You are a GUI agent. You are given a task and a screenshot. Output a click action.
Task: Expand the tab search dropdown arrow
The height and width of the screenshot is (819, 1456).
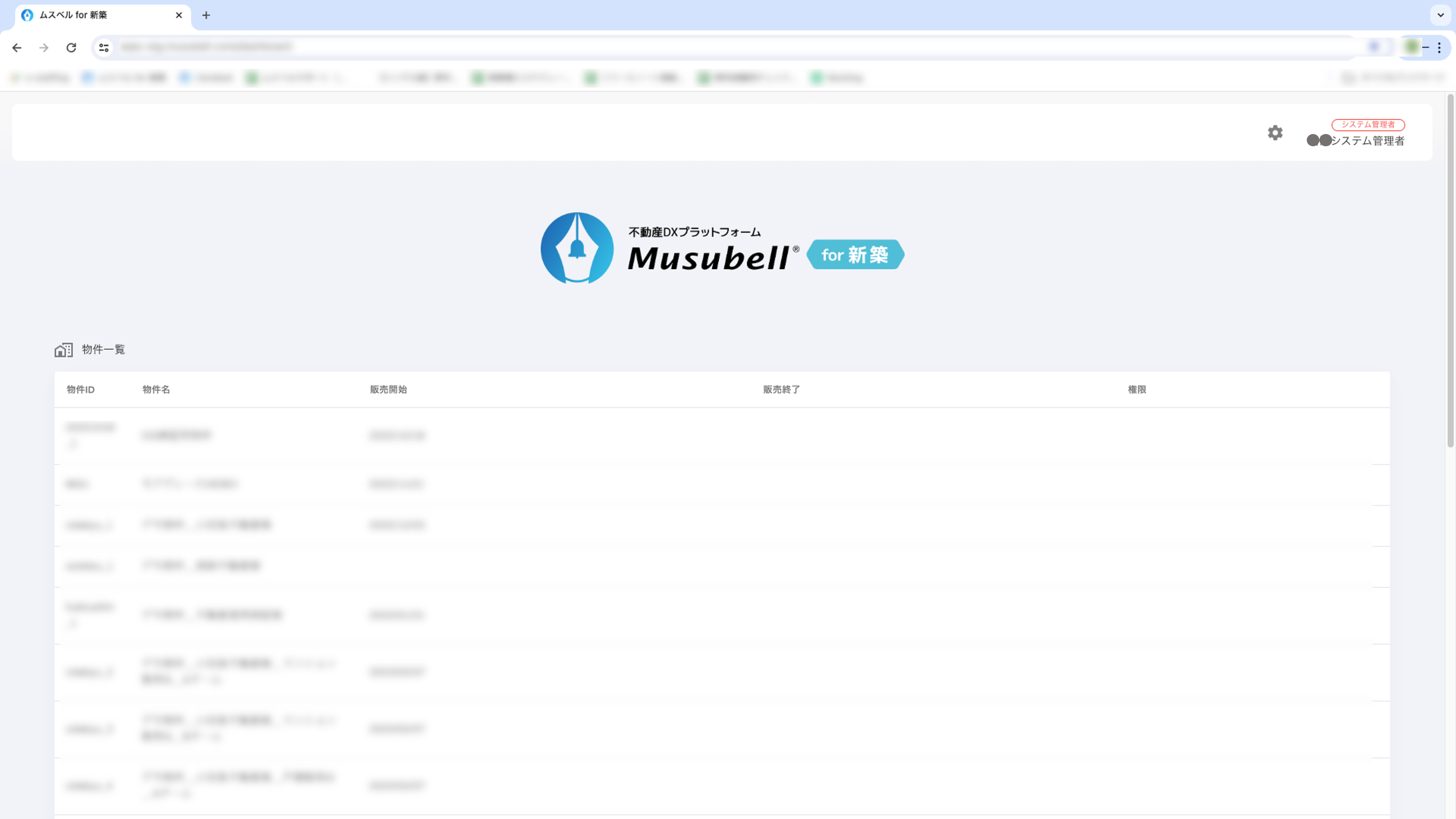pyautogui.click(x=1440, y=15)
